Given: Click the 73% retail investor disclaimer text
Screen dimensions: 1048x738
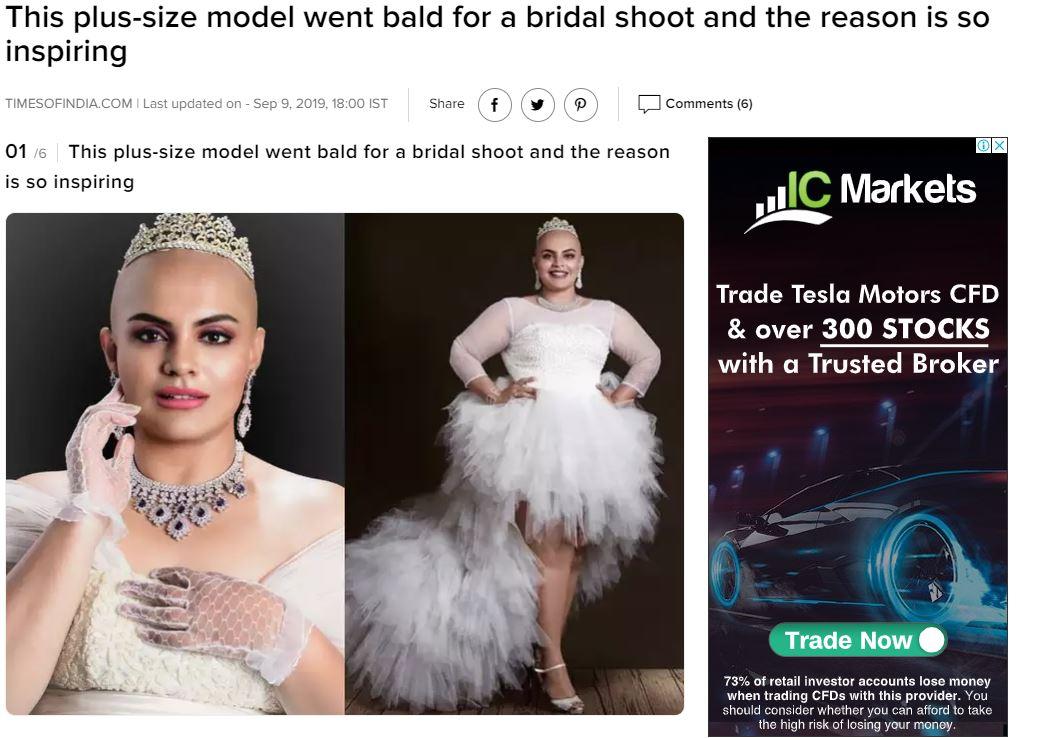Looking at the screenshot, I should click(x=858, y=703).
